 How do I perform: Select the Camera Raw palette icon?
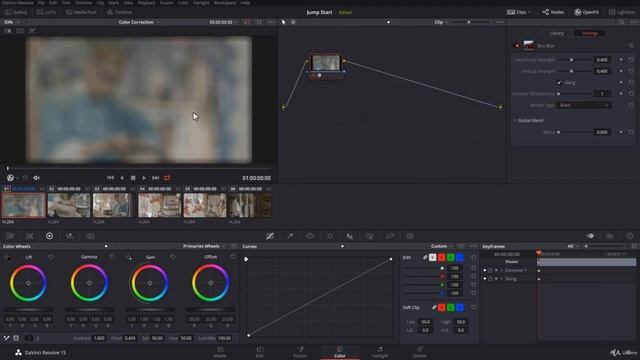(10, 236)
